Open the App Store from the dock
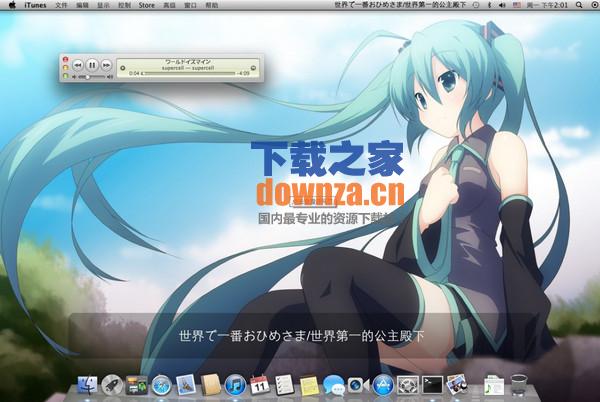Viewport: 600px width, 402px height. tap(383, 385)
